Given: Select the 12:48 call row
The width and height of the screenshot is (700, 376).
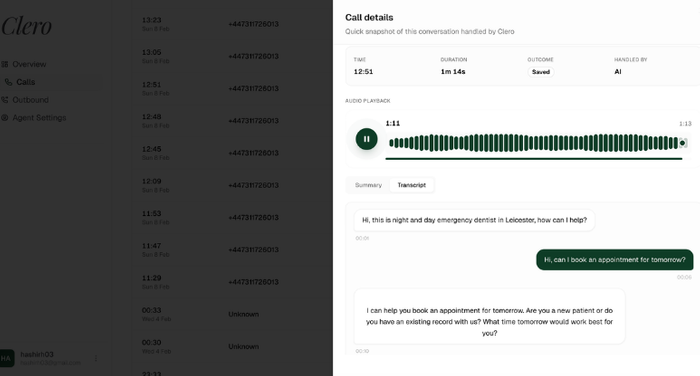Looking at the screenshot, I should click(232, 121).
